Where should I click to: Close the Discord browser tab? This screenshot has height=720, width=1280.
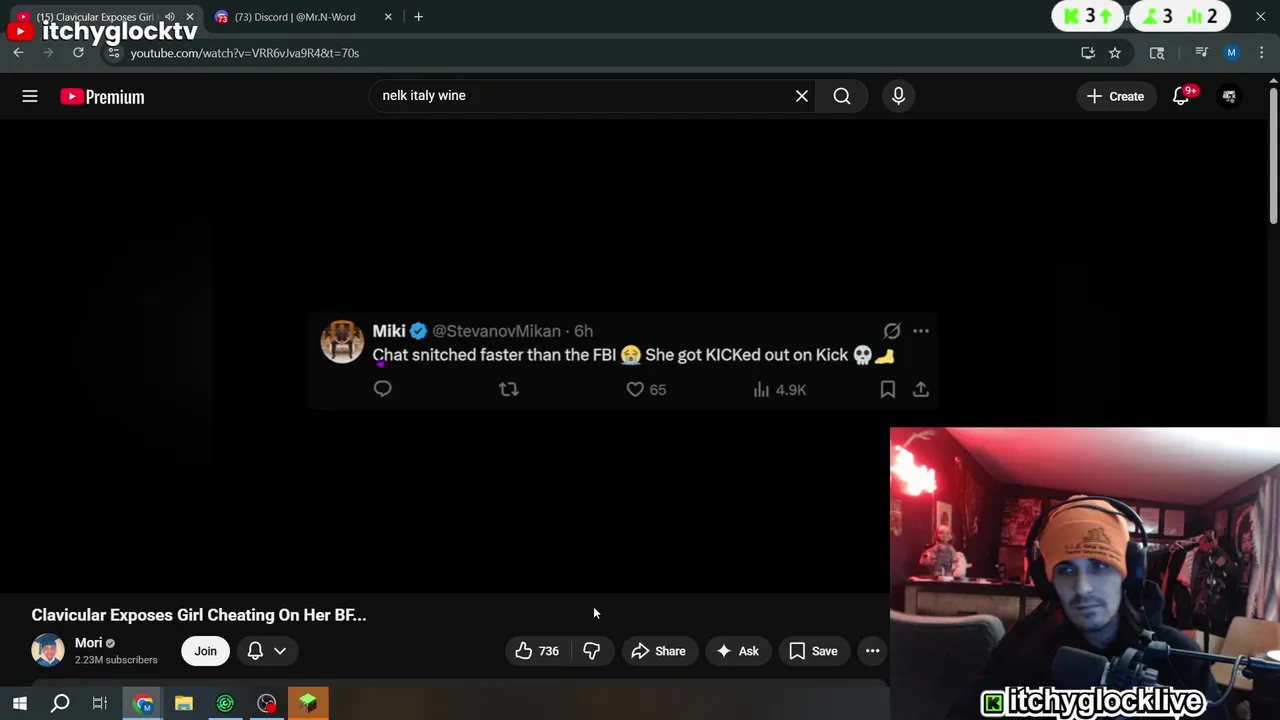click(x=388, y=17)
